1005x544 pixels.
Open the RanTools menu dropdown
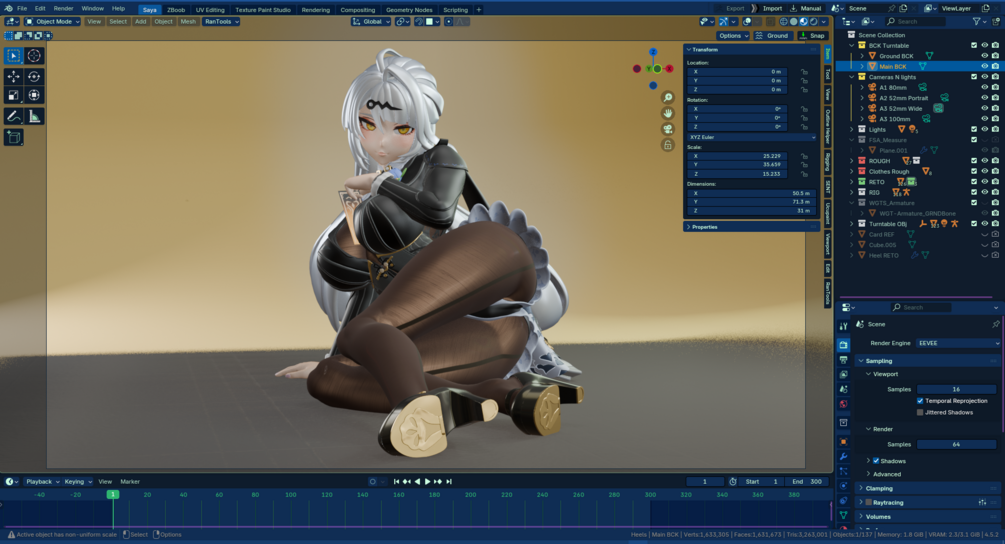pyautogui.click(x=221, y=22)
